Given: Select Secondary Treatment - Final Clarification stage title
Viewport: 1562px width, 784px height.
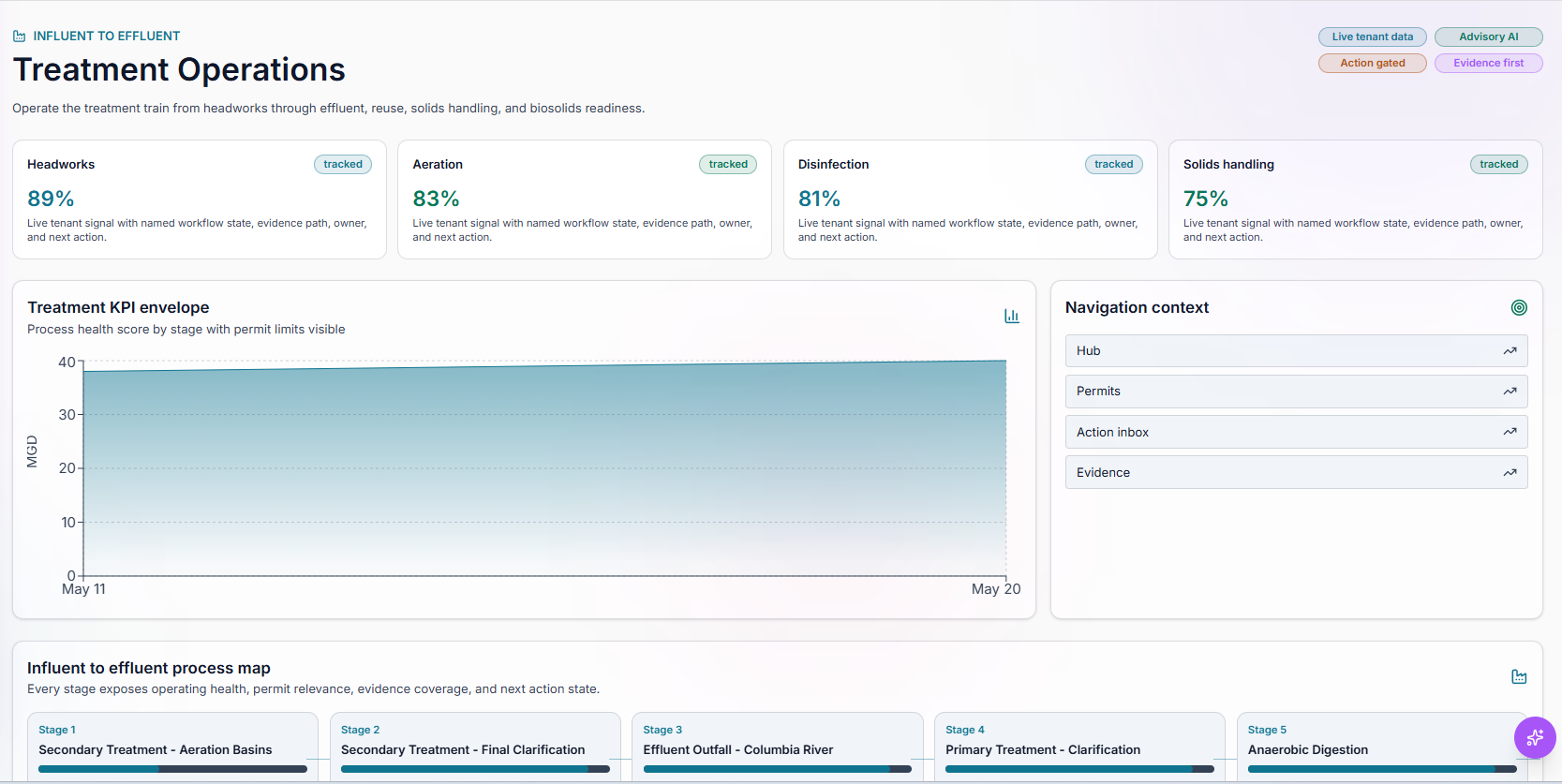Looking at the screenshot, I should pyautogui.click(x=463, y=750).
